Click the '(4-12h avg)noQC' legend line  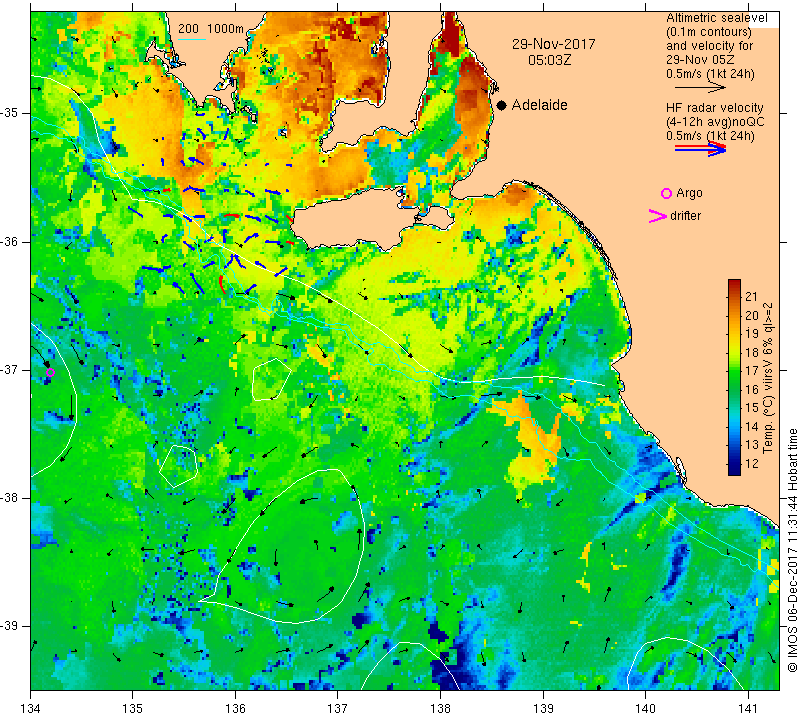coord(715,122)
